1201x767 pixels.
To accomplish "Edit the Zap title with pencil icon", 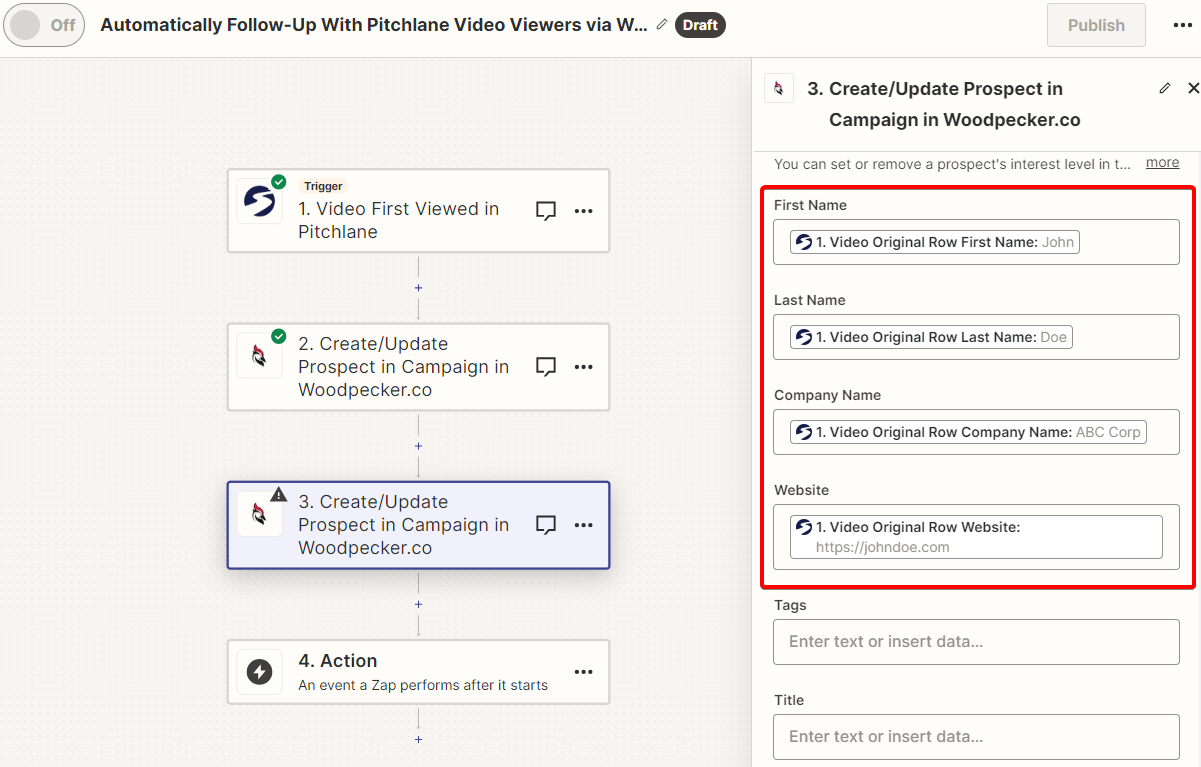I will coord(662,25).
